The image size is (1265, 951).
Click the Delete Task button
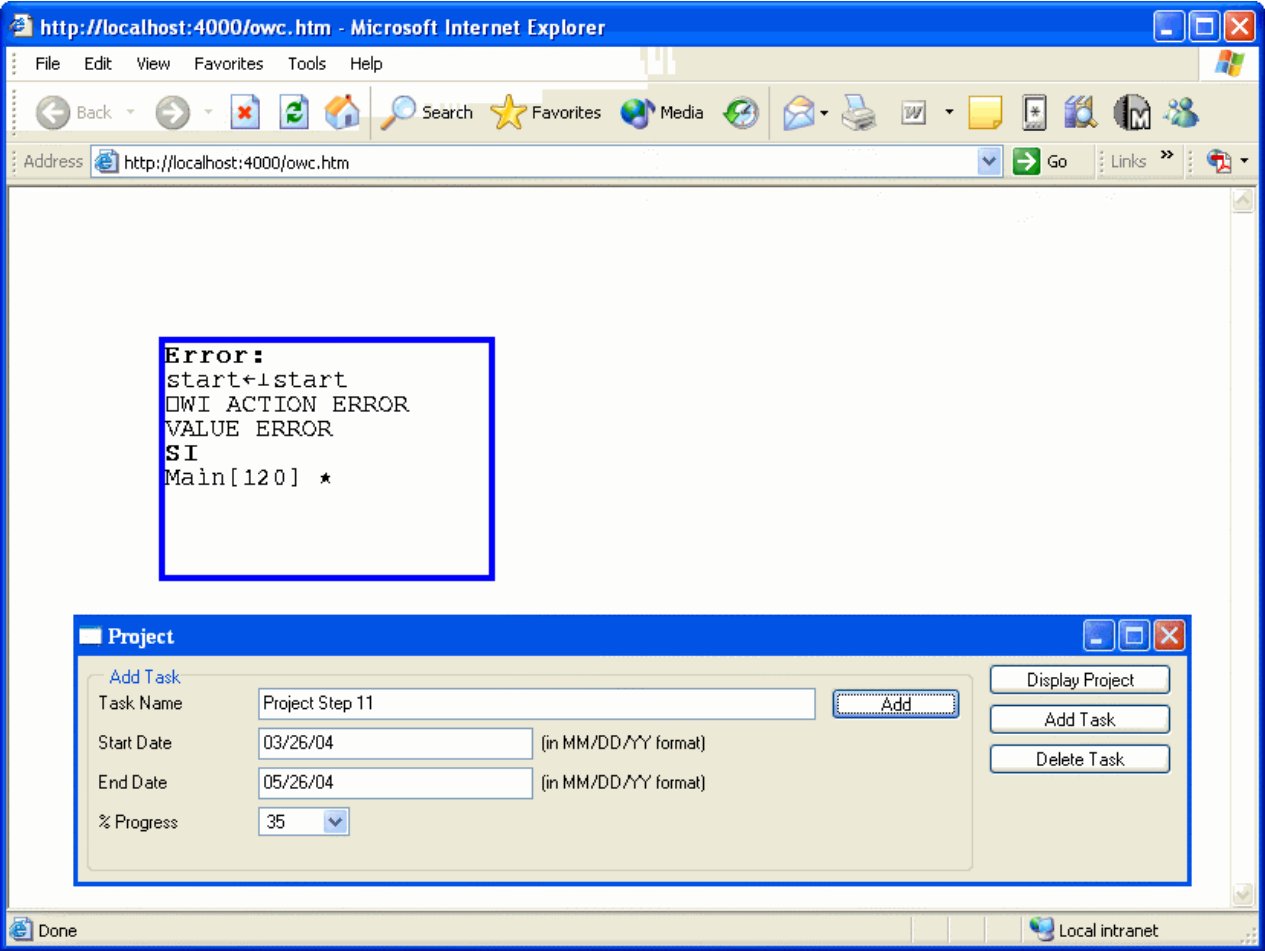[x=1080, y=759]
